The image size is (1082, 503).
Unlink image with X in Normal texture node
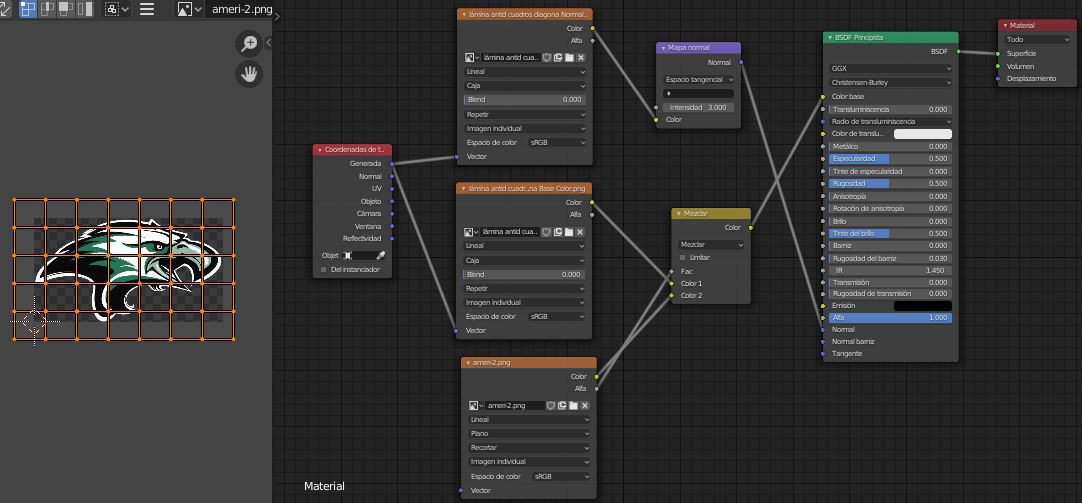[581, 58]
